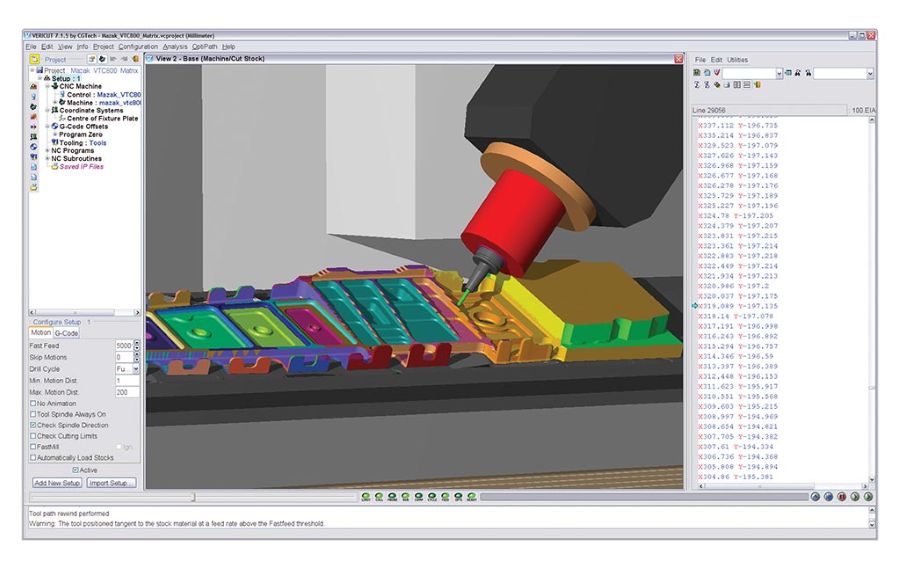Click the tooling icon in the sidebar strip
Viewport: 900px width, 569px height.
click(34, 157)
